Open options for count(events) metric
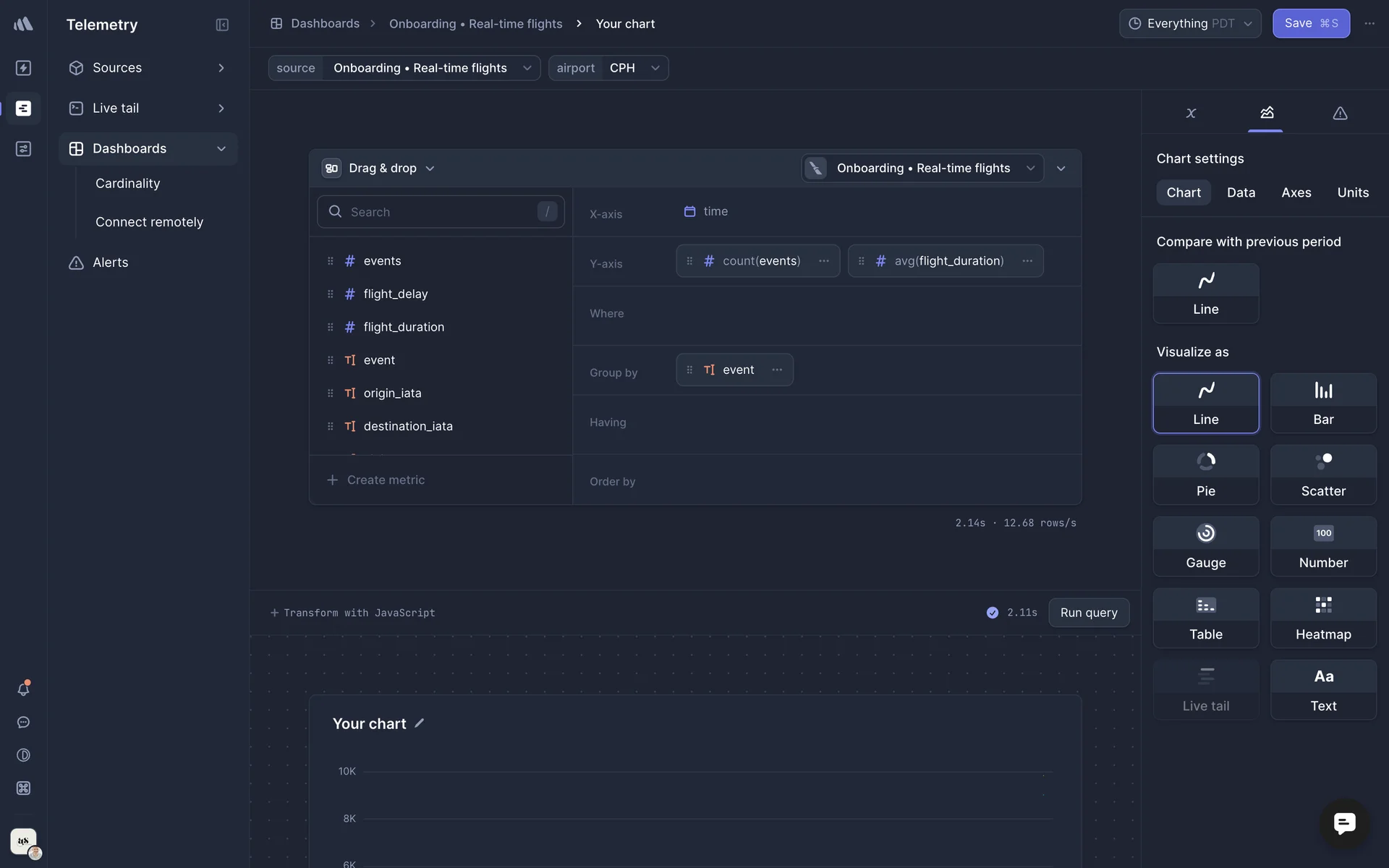Viewport: 1389px width, 868px height. click(823, 261)
